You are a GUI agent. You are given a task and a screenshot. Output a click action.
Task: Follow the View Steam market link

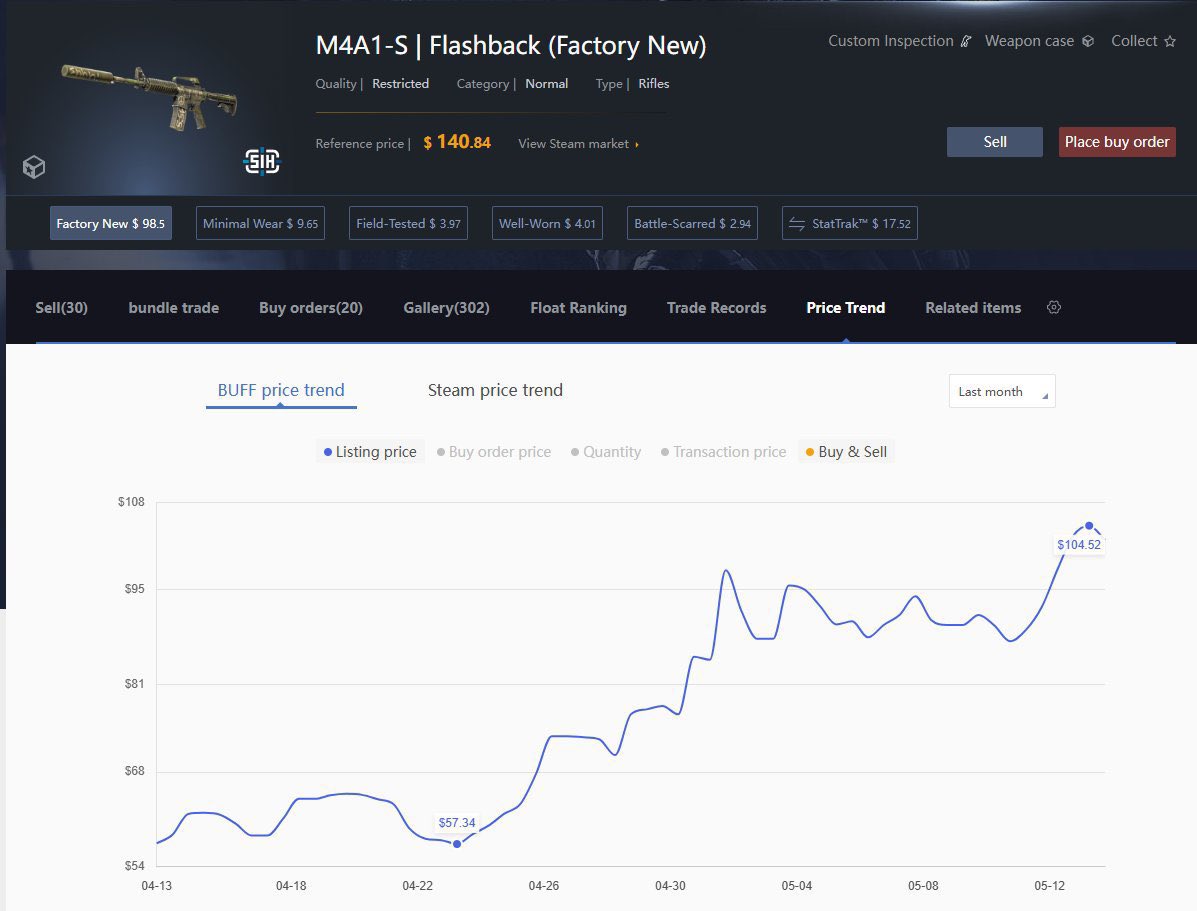pyautogui.click(x=579, y=144)
